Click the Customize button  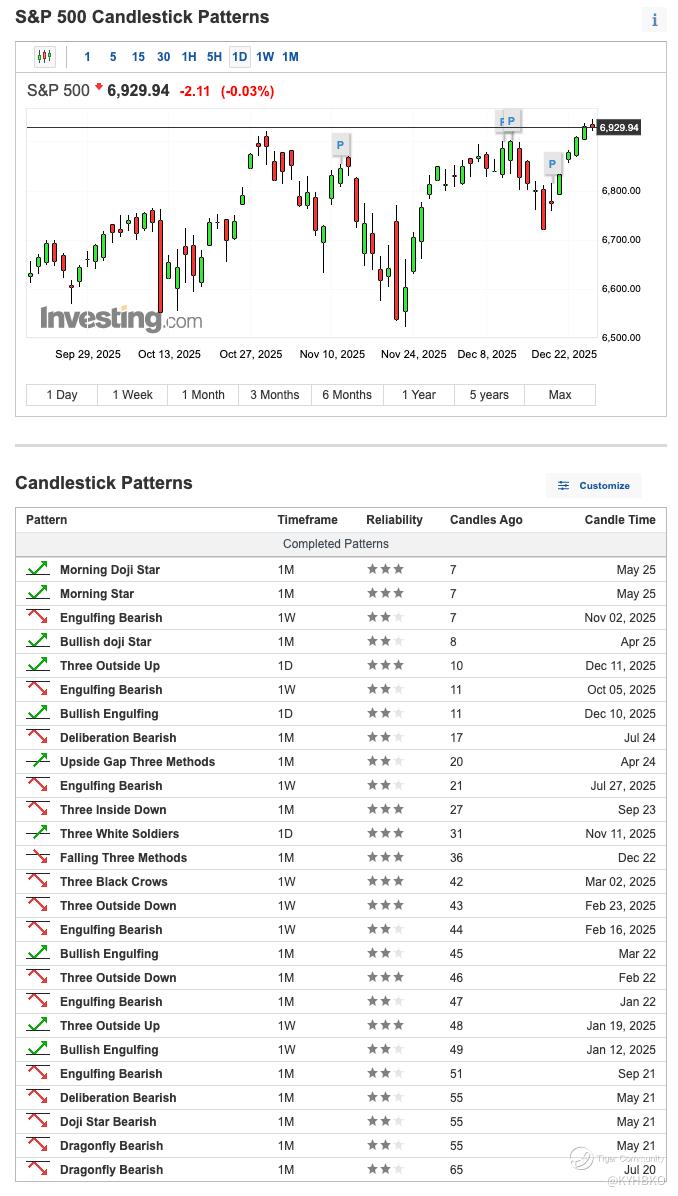pyautogui.click(x=593, y=486)
